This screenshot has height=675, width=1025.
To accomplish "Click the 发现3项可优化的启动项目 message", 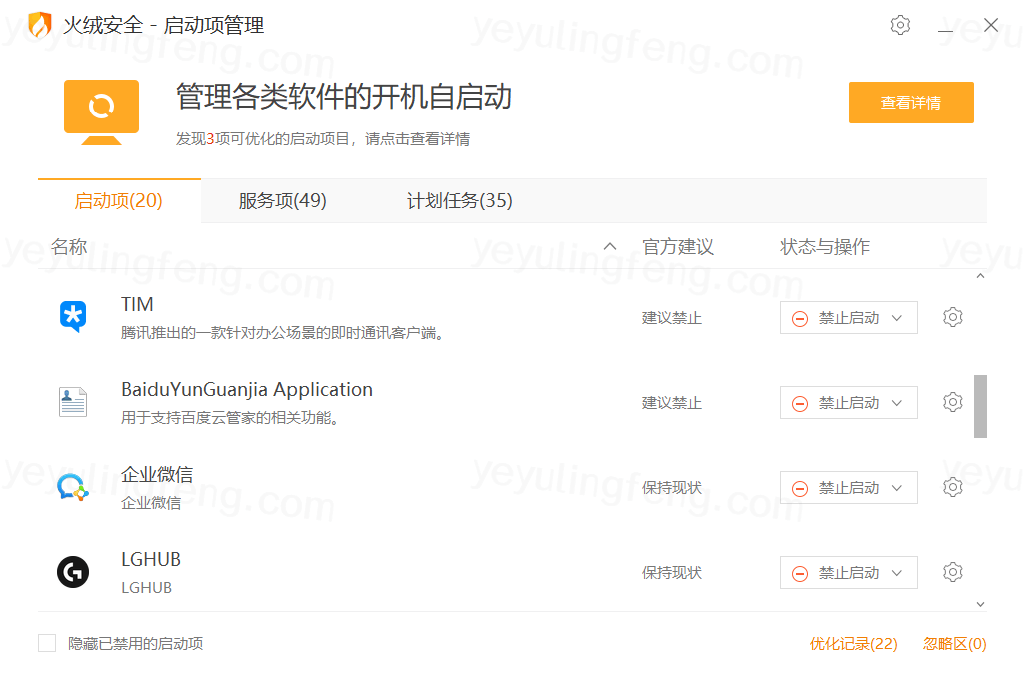I will (x=323, y=139).
